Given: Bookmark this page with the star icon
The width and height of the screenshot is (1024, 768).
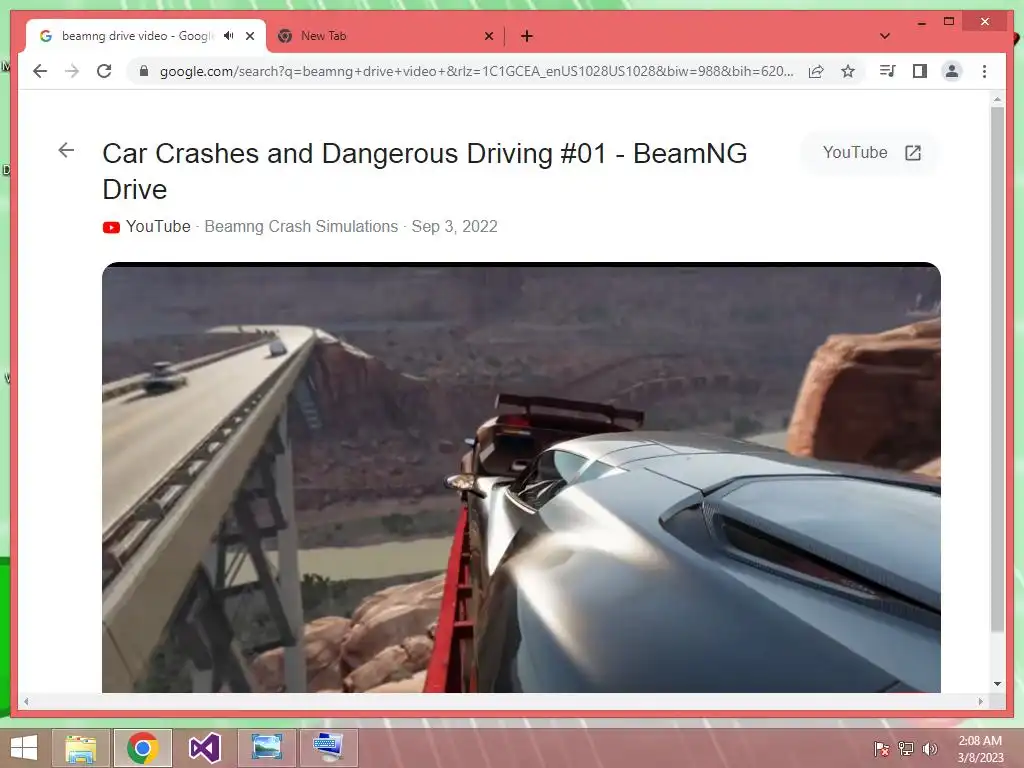Looking at the screenshot, I should (848, 71).
